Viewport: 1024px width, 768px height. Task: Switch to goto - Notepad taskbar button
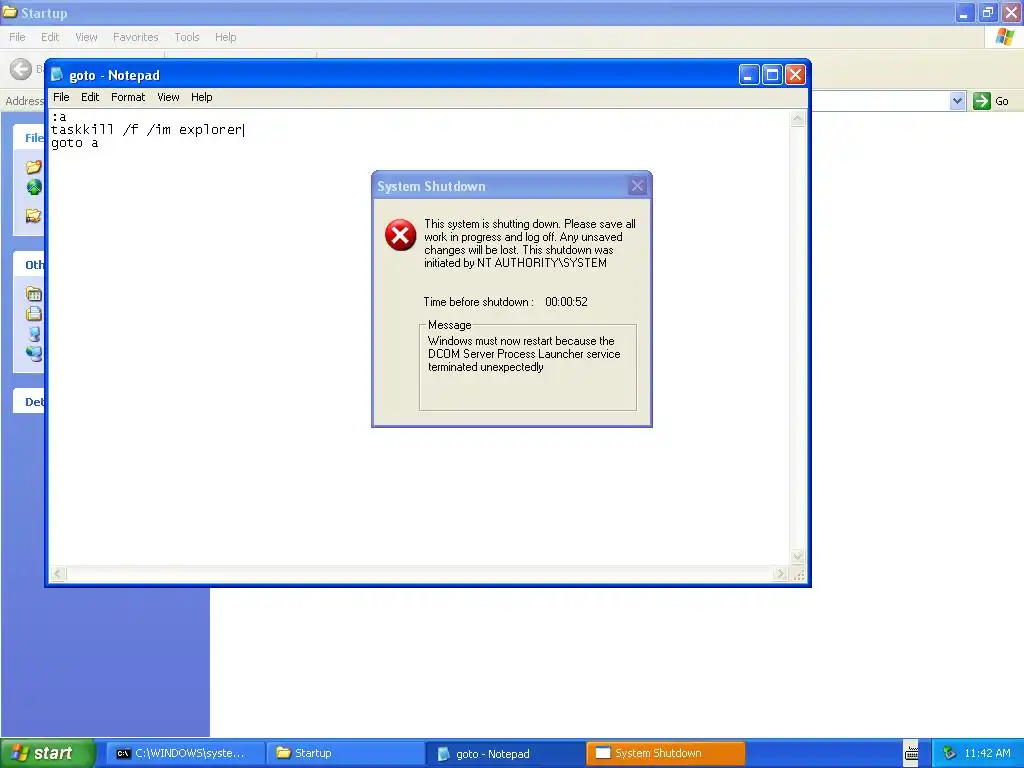coord(505,754)
